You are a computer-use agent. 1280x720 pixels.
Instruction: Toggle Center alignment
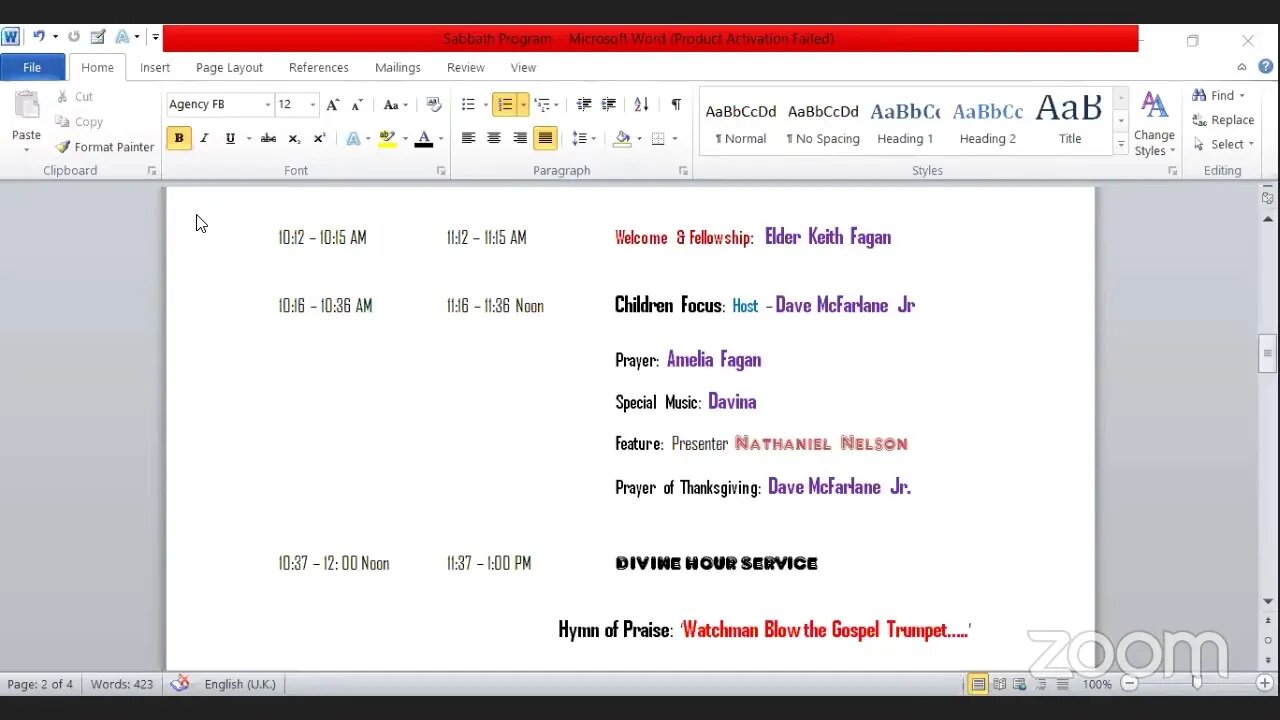(494, 139)
